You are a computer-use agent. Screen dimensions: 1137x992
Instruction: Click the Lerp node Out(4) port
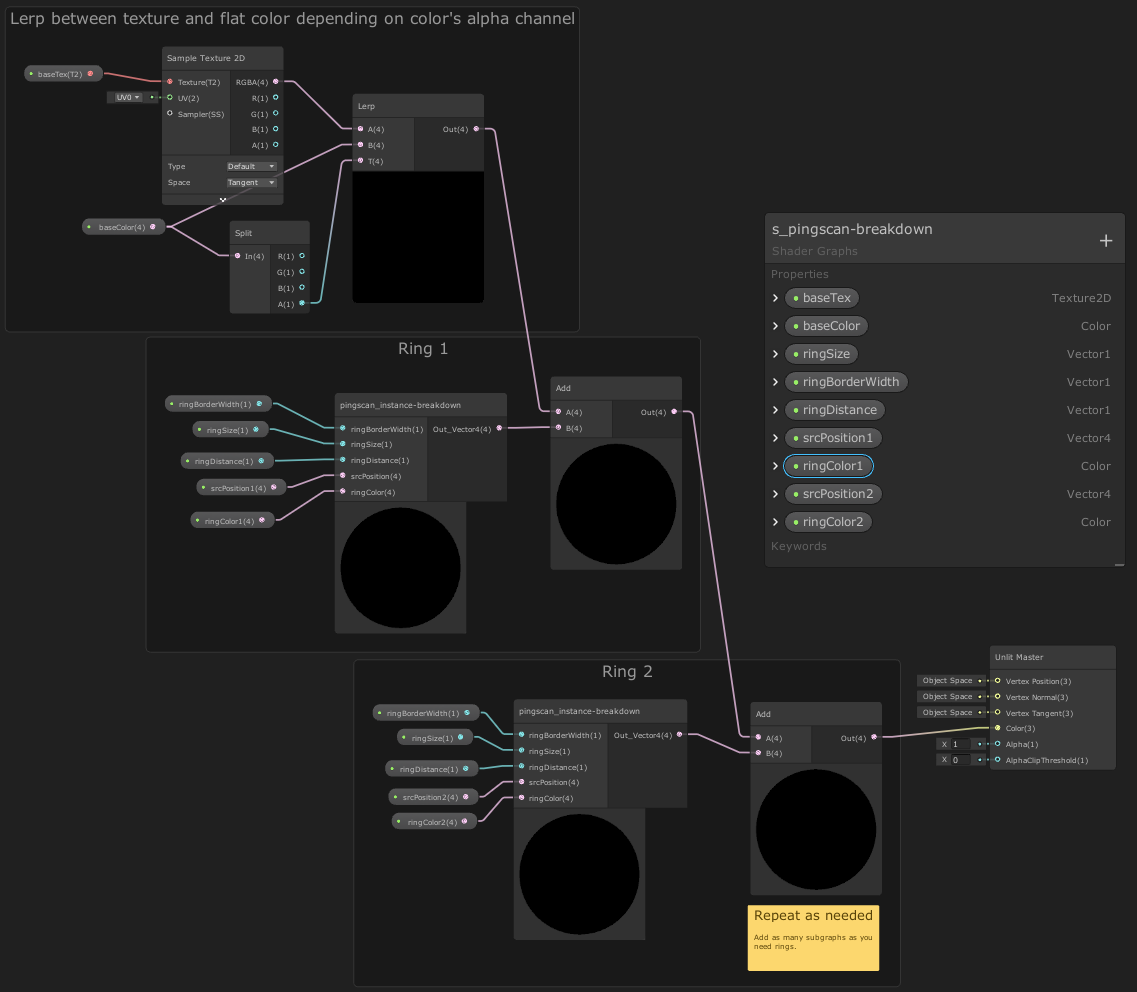(476, 129)
